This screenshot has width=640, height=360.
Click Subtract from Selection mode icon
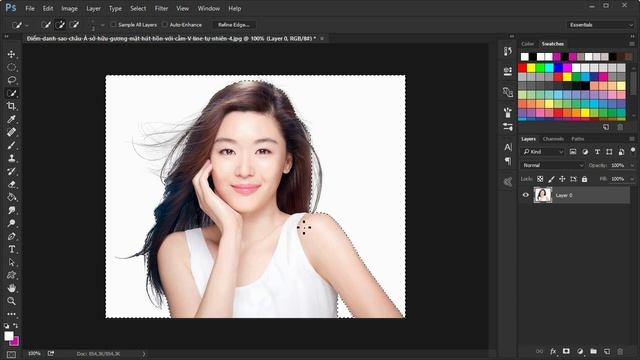click(74, 25)
